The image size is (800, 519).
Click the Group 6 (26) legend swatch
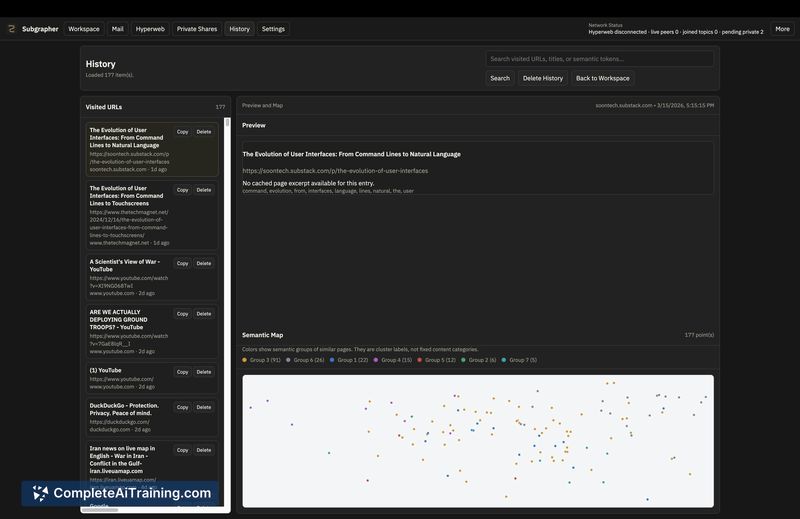pyautogui.click(x=288, y=360)
